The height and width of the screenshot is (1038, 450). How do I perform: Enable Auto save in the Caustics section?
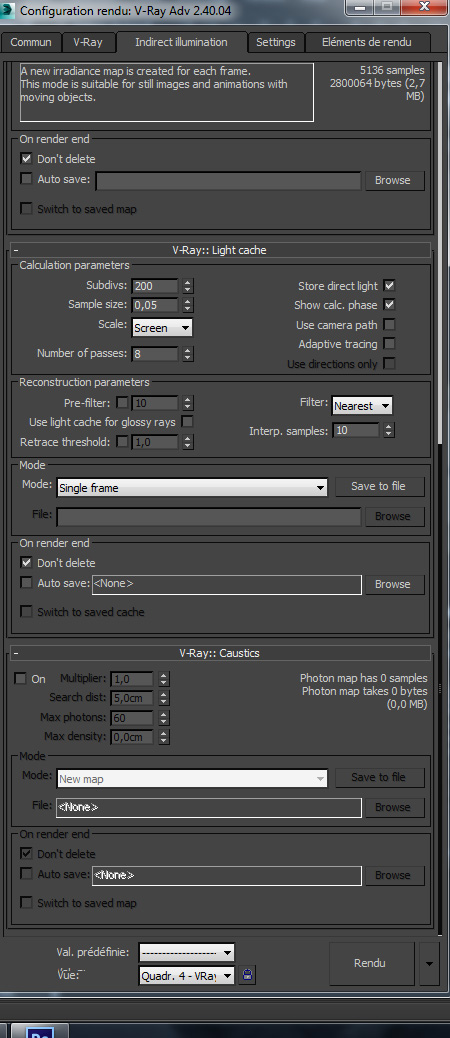(26, 874)
